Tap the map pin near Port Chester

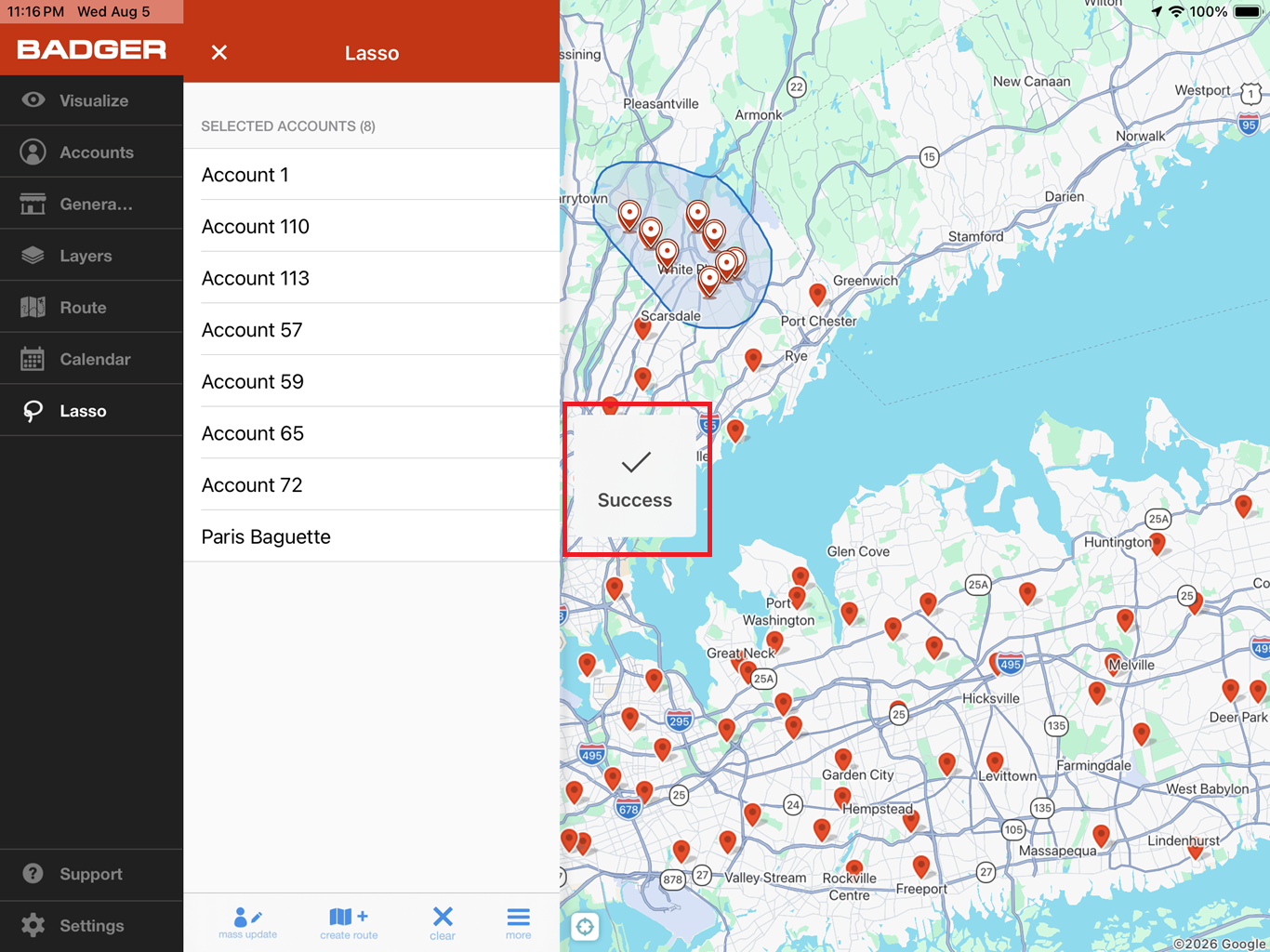pyautogui.click(x=817, y=295)
